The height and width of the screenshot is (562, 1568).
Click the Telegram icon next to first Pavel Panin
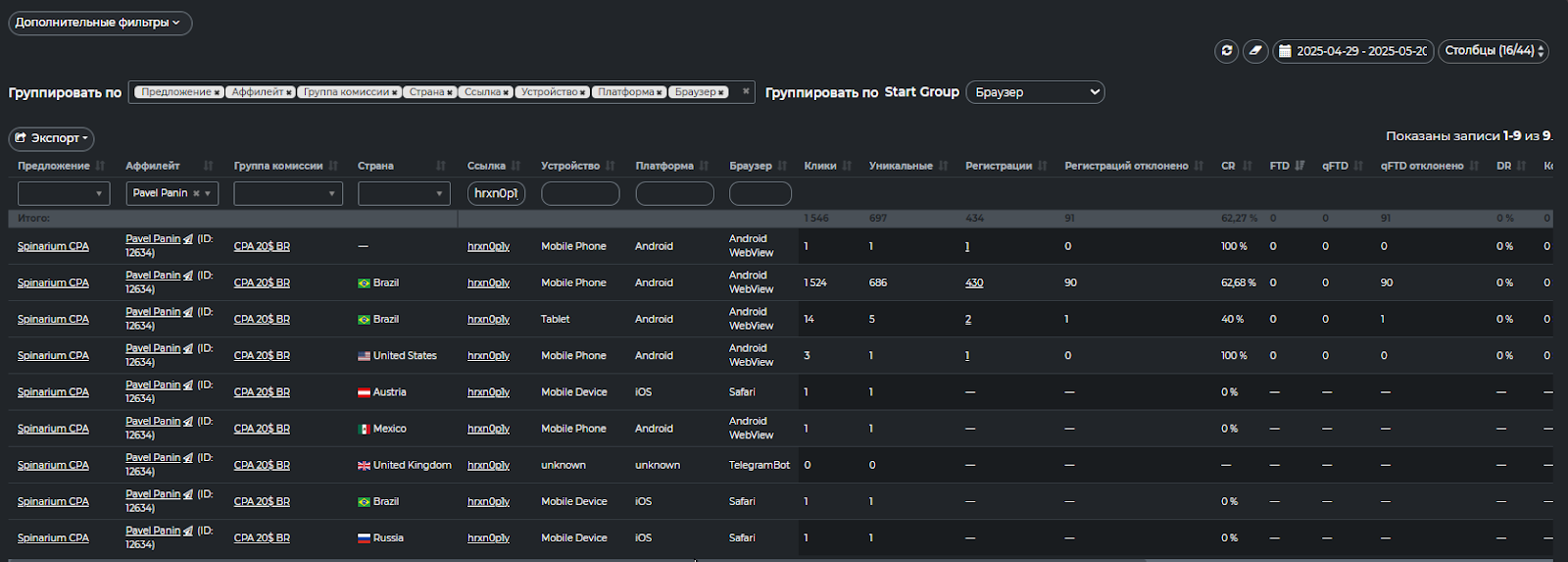click(188, 239)
